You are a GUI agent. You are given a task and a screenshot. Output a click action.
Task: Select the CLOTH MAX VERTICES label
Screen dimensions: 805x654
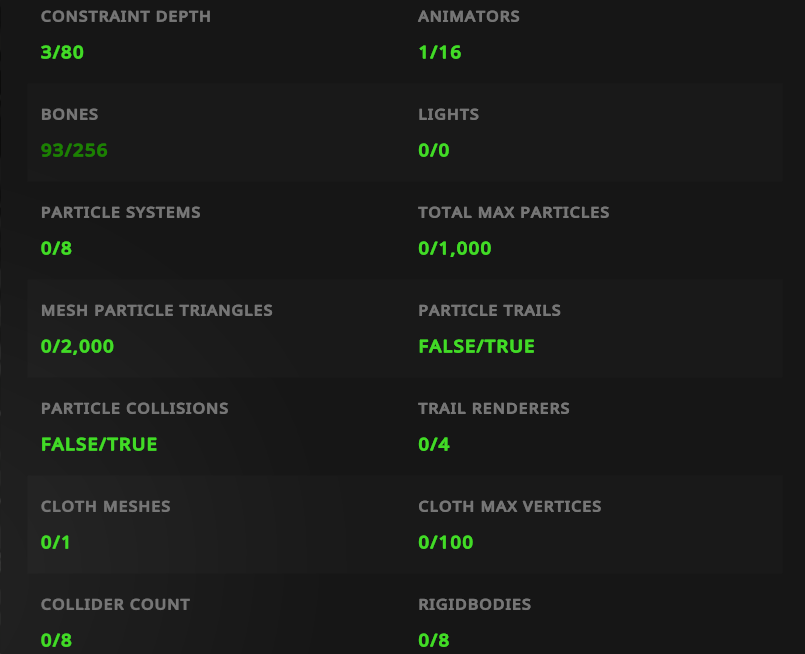coord(510,507)
